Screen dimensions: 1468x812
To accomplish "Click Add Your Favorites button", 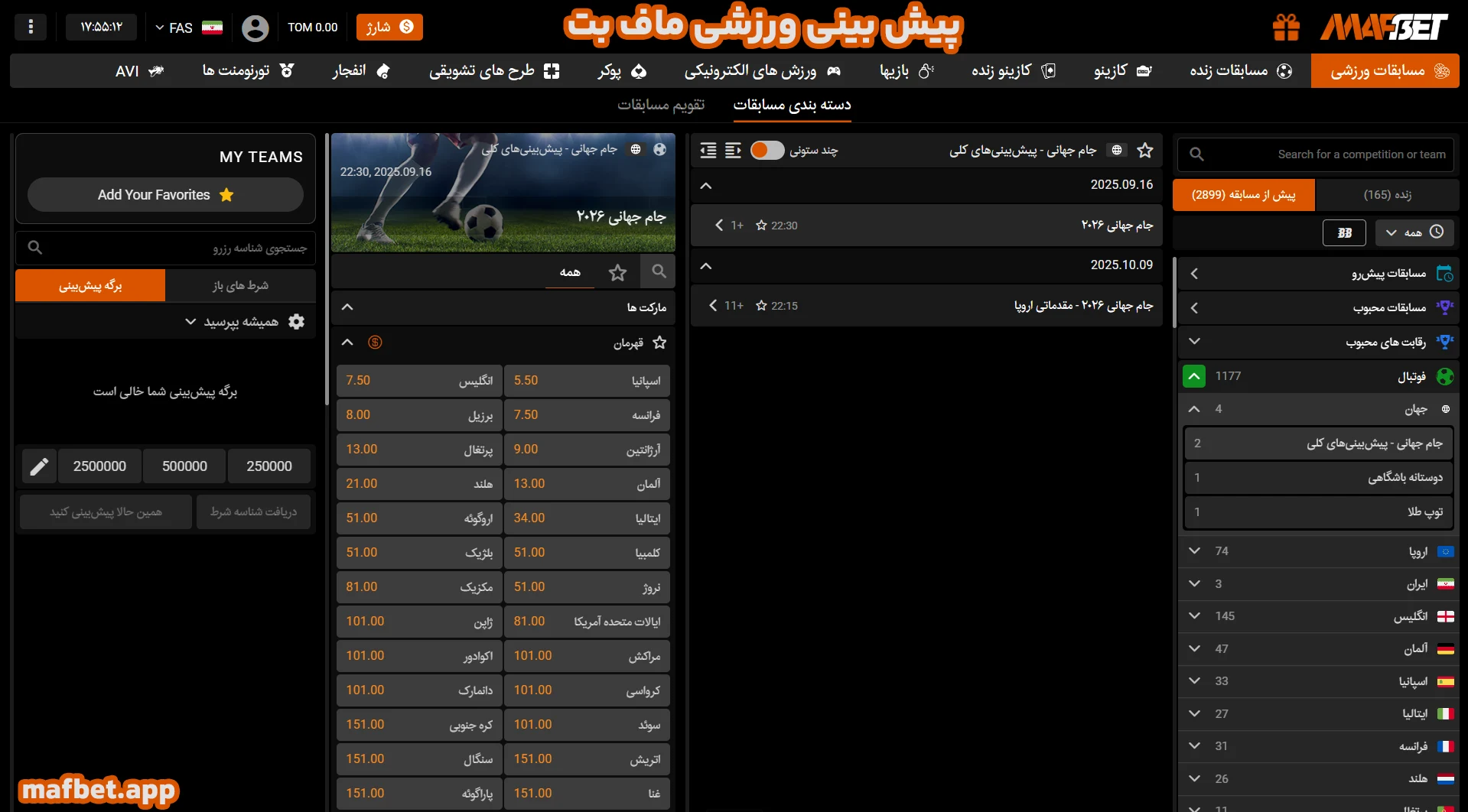I will 165,195.
